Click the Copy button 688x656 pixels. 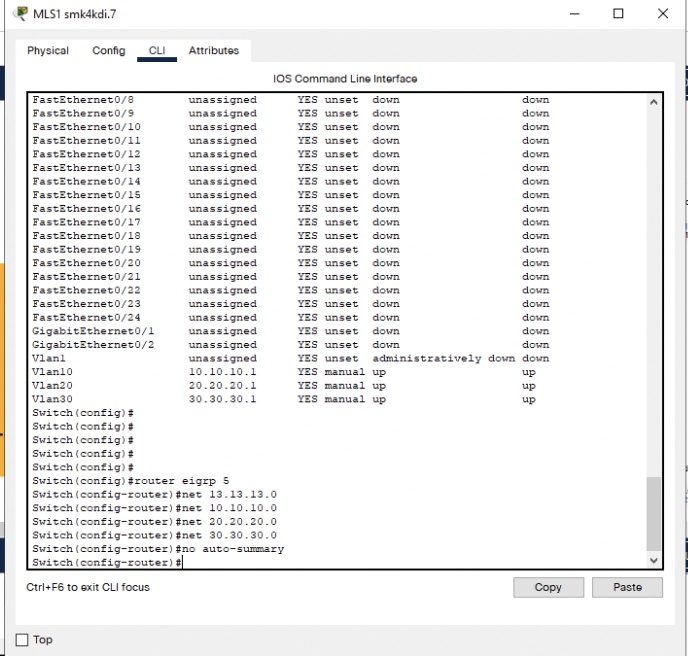(548, 587)
